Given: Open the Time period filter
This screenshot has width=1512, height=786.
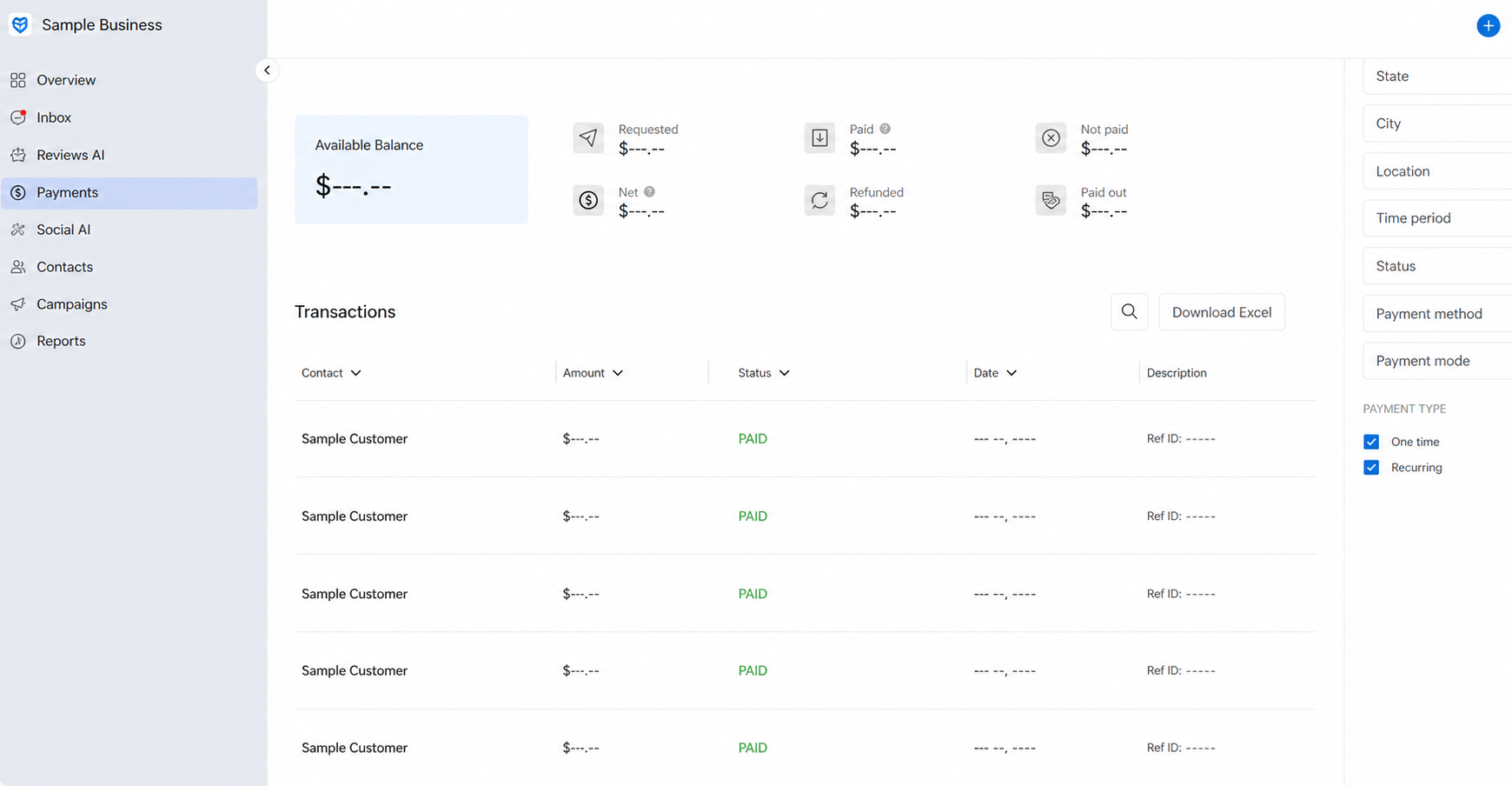Looking at the screenshot, I should (x=1437, y=218).
